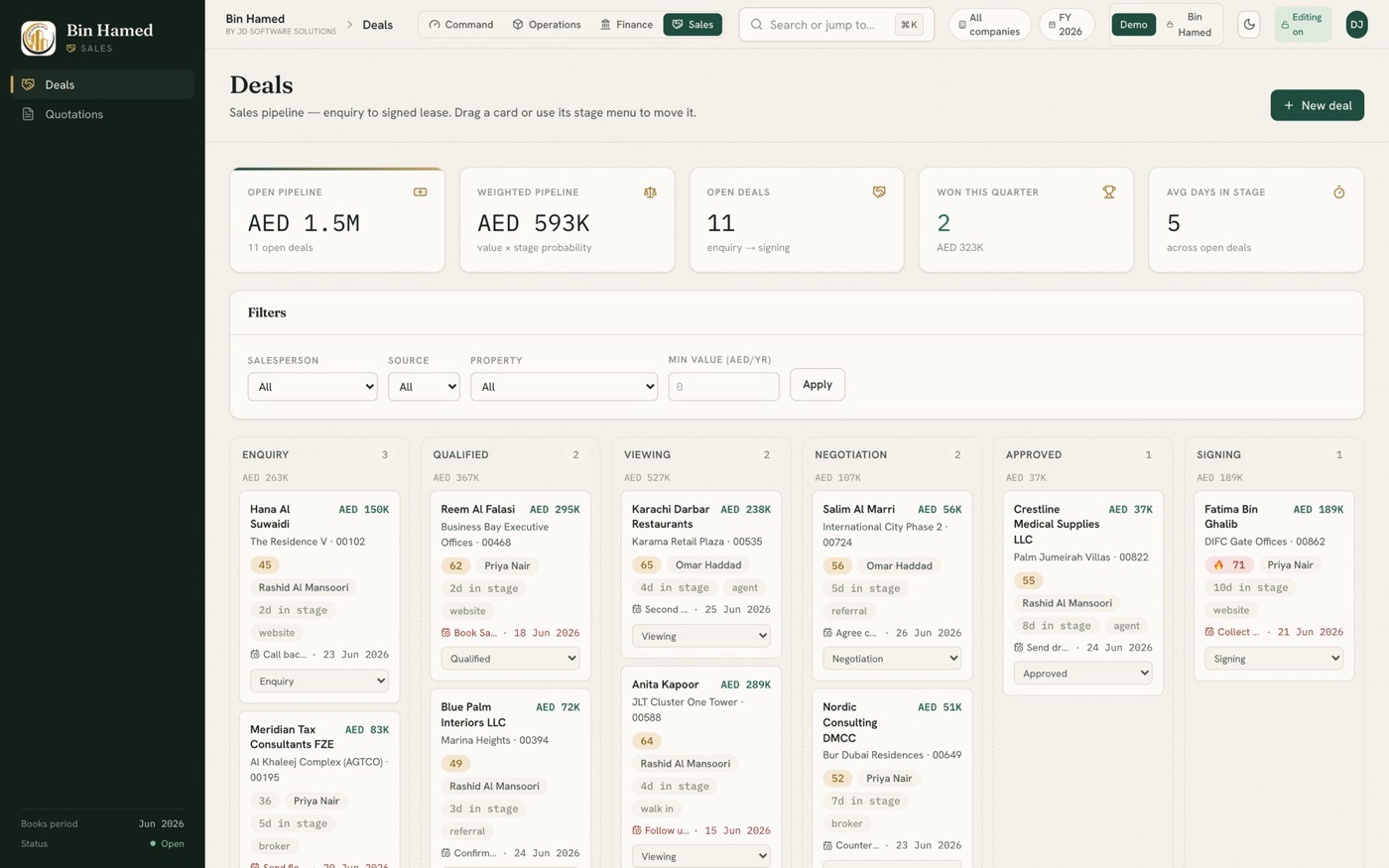Click the calendar icon on Karachi Darbar card
This screenshot has width=1389, height=868.
[637, 609]
